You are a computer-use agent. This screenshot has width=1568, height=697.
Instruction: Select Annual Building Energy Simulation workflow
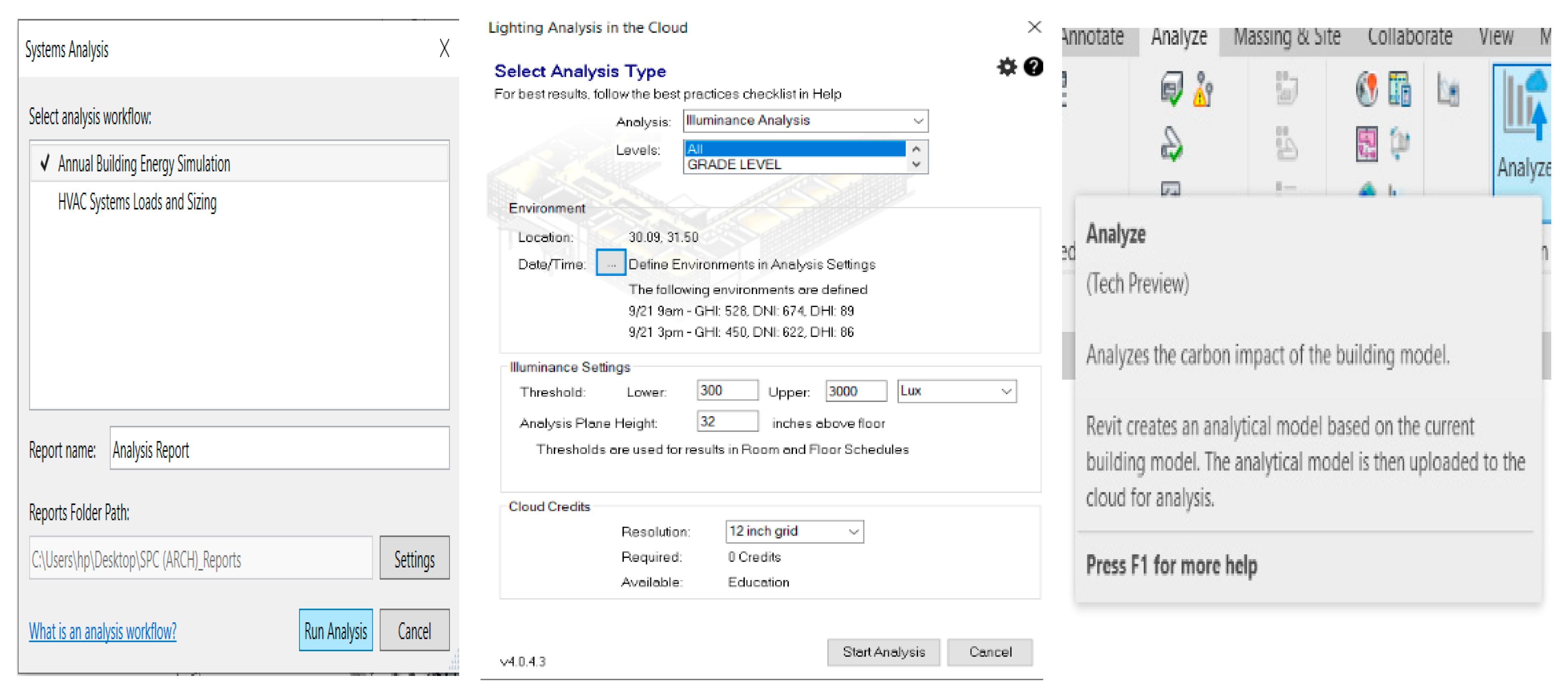pos(144,164)
